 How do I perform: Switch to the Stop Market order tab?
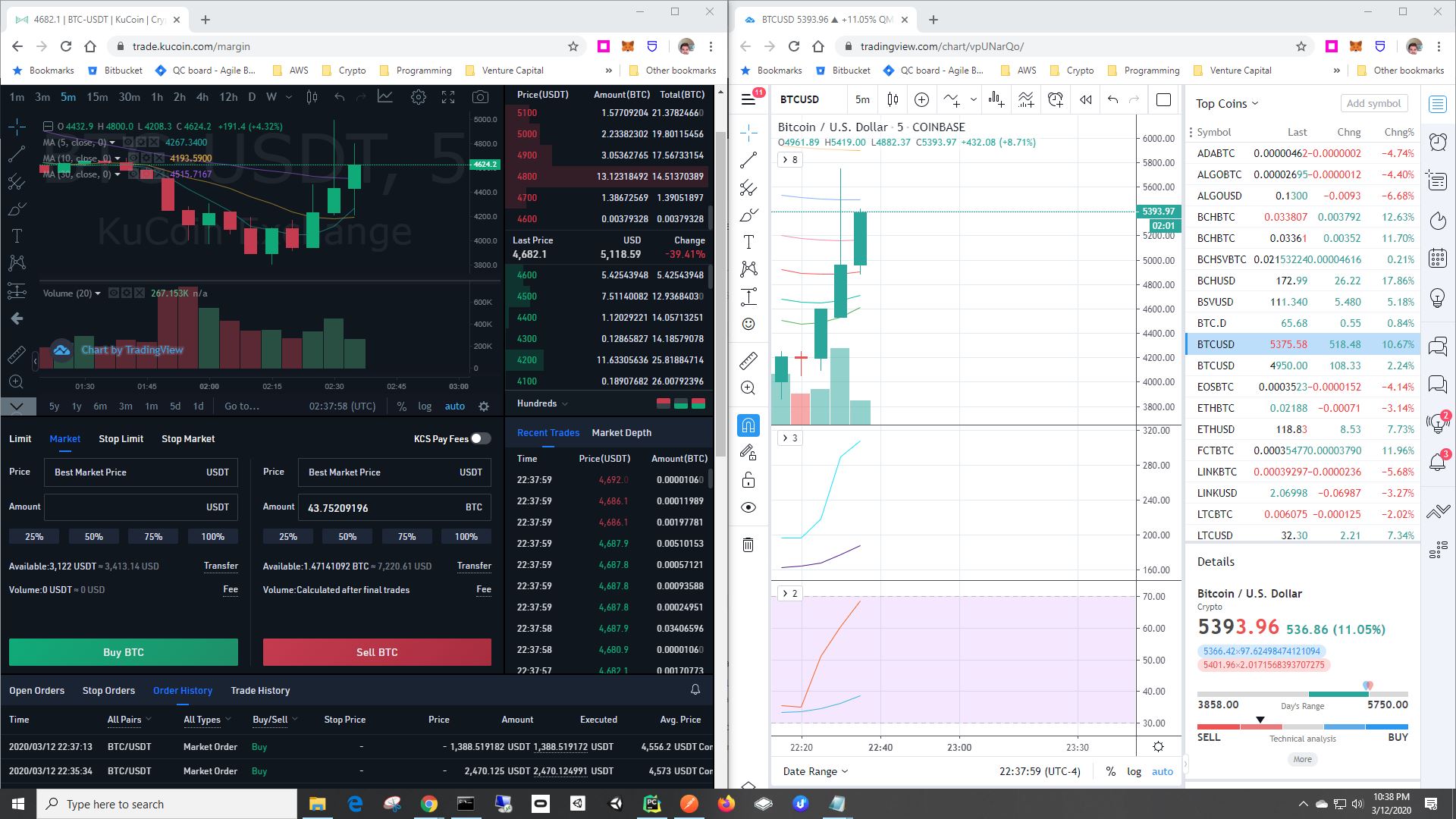(188, 438)
